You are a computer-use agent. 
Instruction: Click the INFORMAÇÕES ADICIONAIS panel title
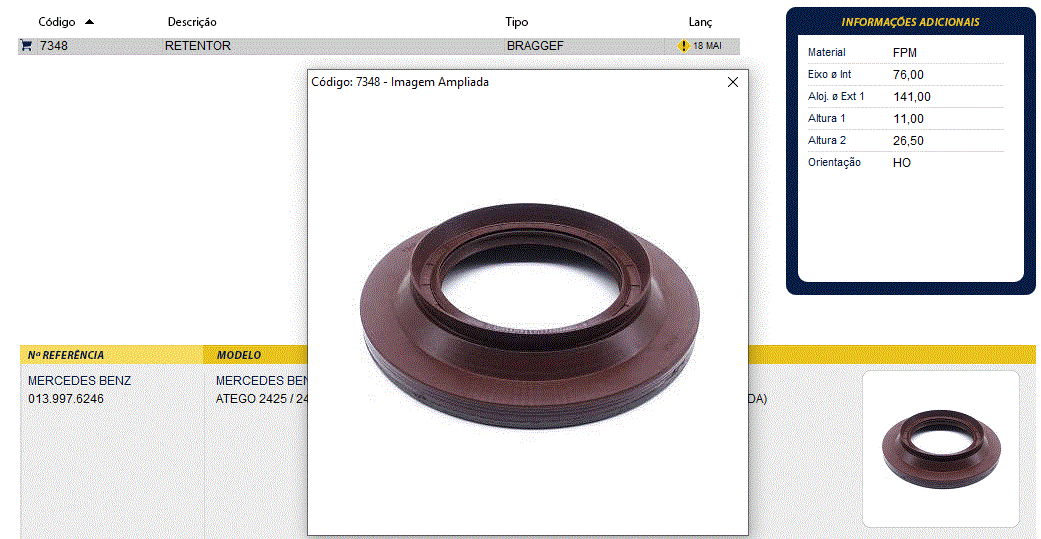click(910, 22)
